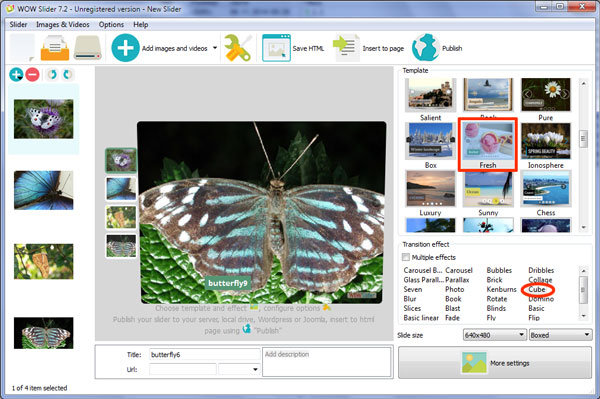Open the 640x480 slide size dropdown

[x=494, y=335]
